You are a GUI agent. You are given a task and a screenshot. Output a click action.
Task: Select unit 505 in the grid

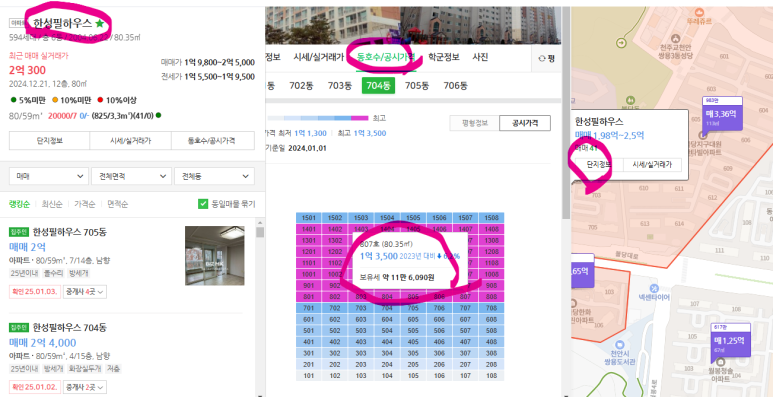click(413, 331)
